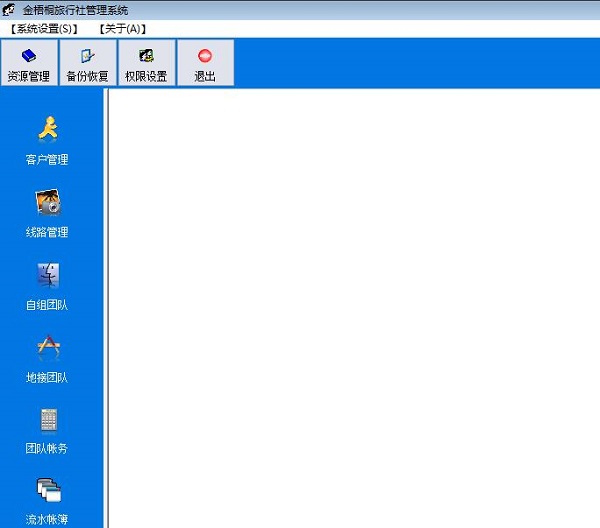
Task: Open 权限设置 permission settings
Action: (x=147, y=62)
